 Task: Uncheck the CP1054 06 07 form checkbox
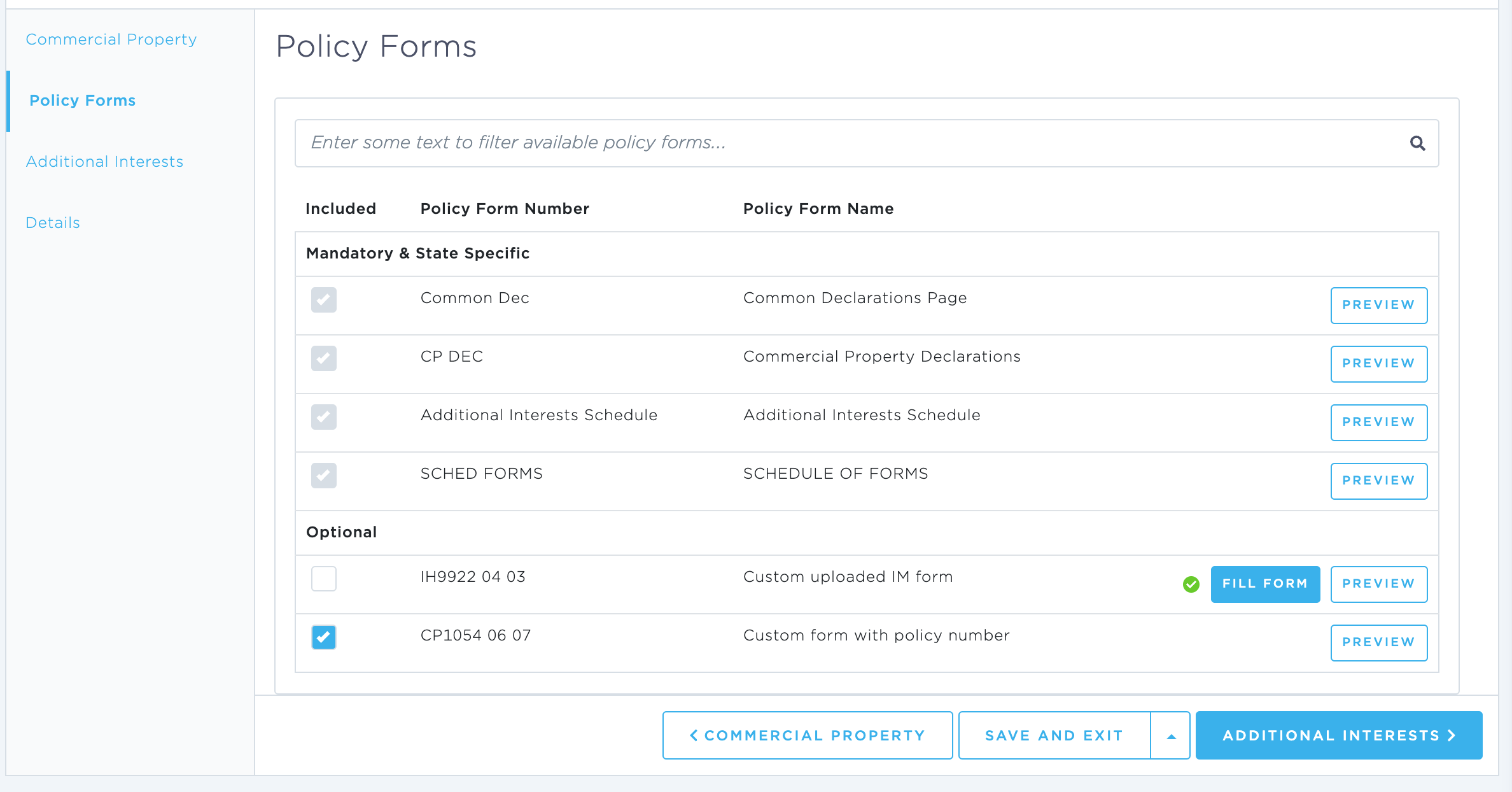(x=324, y=637)
